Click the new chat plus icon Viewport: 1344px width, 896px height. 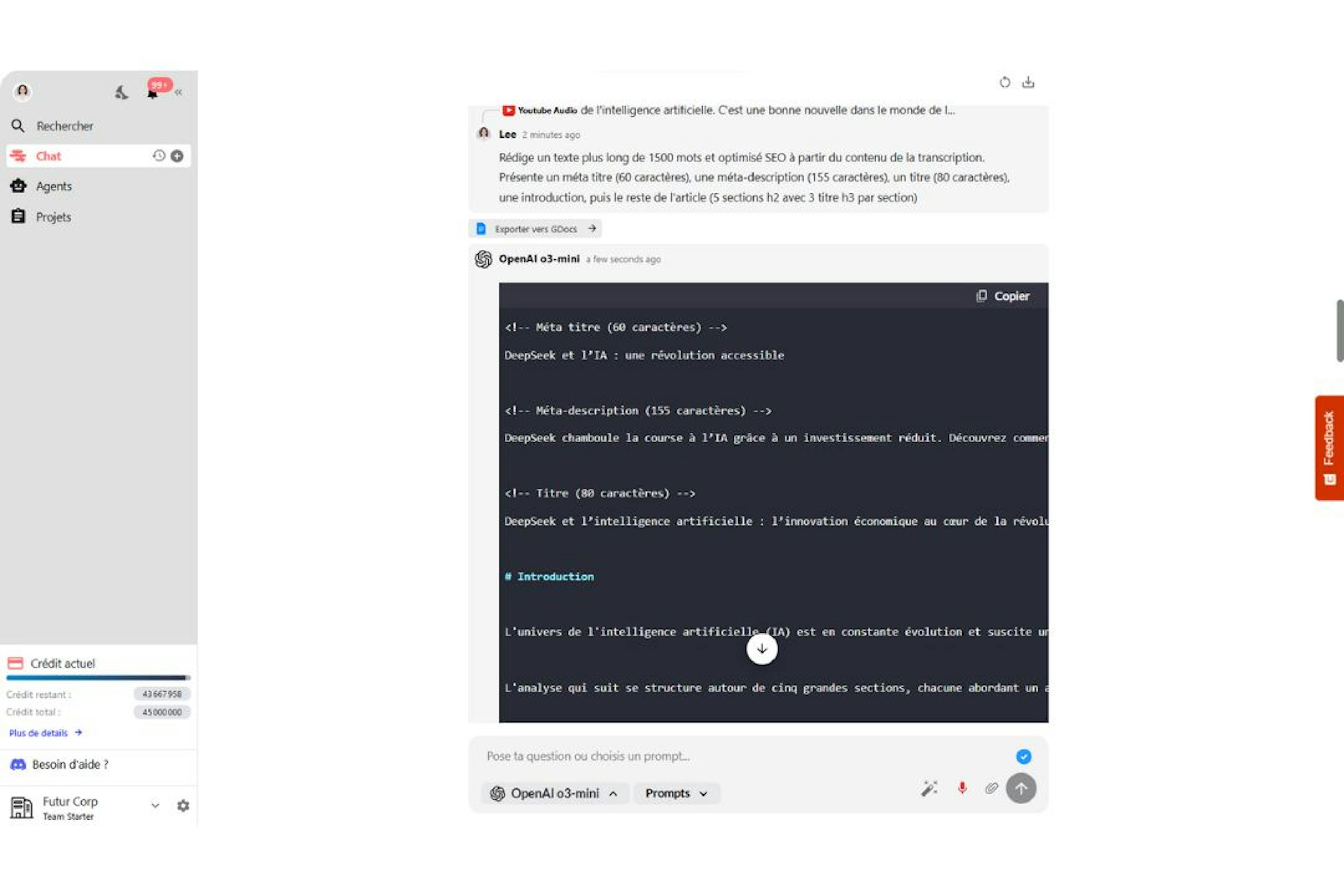click(x=178, y=155)
